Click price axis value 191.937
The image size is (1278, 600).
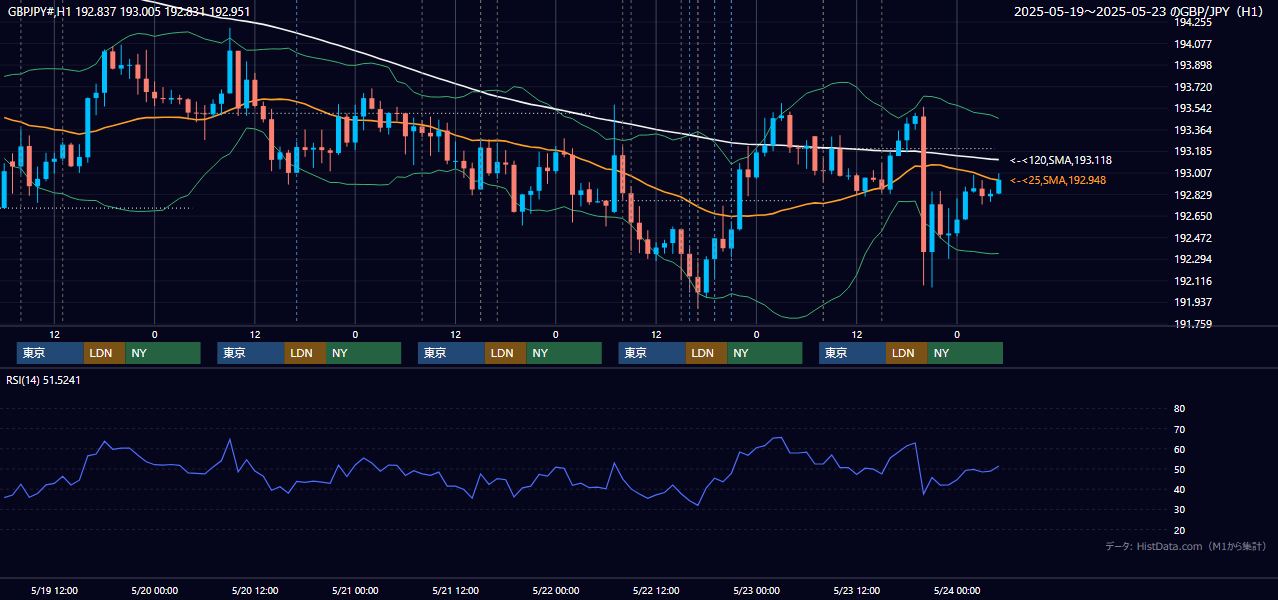coord(1193,303)
